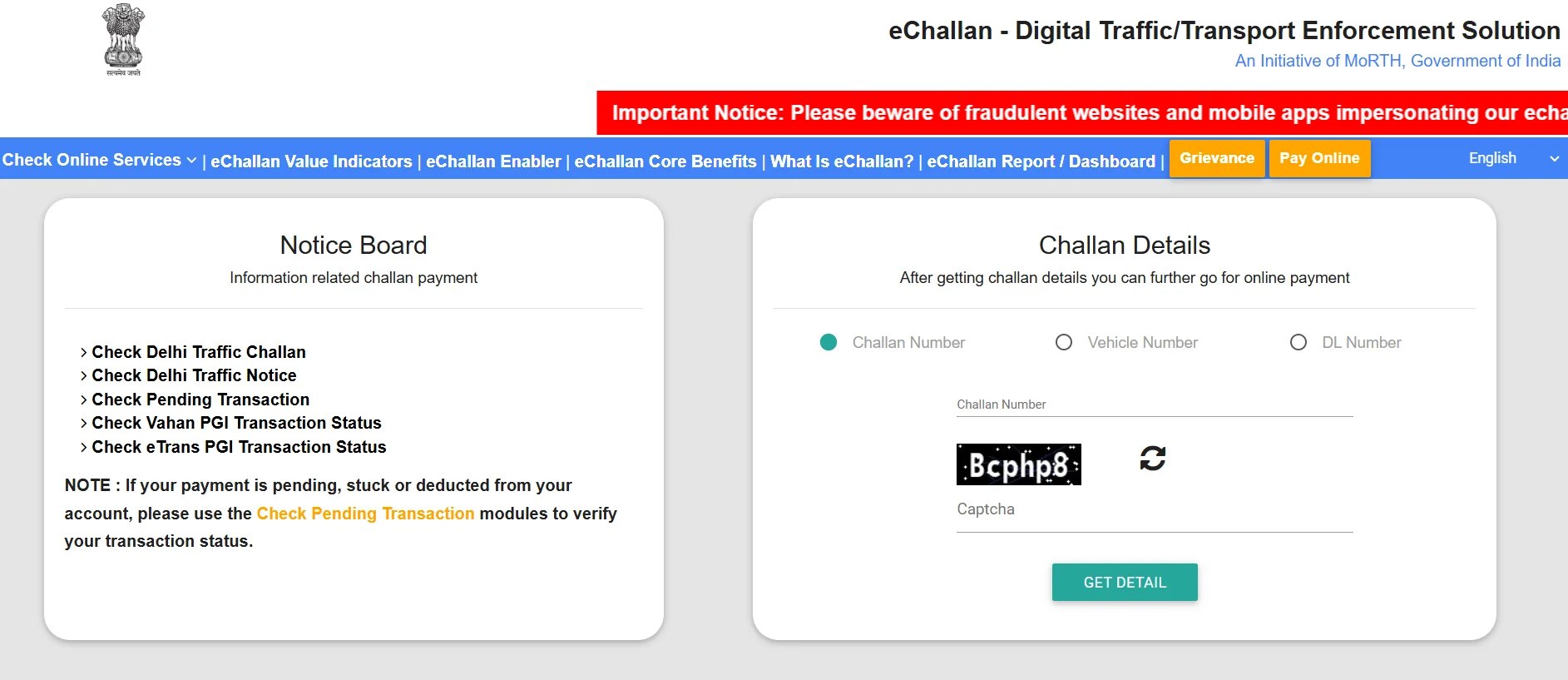1568x680 pixels.
Task: Open Check Vahan PGI Transaction Status
Action: click(236, 423)
